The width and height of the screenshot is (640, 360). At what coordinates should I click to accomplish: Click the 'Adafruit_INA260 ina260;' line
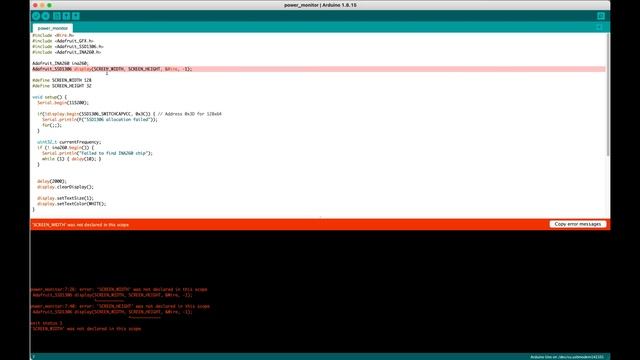point(60,64)
